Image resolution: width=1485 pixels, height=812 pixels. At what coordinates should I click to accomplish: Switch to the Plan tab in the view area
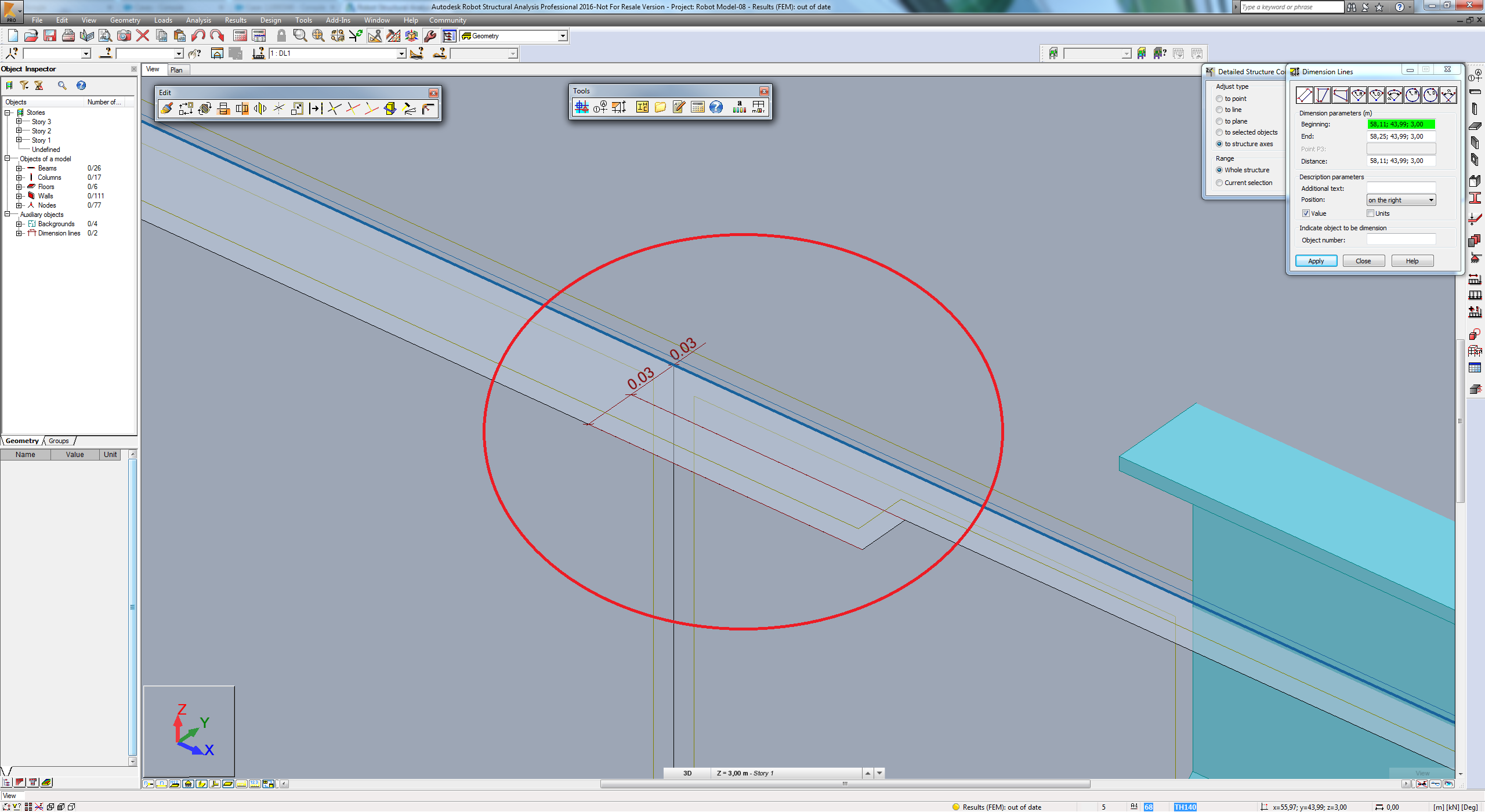coord(177,70)
